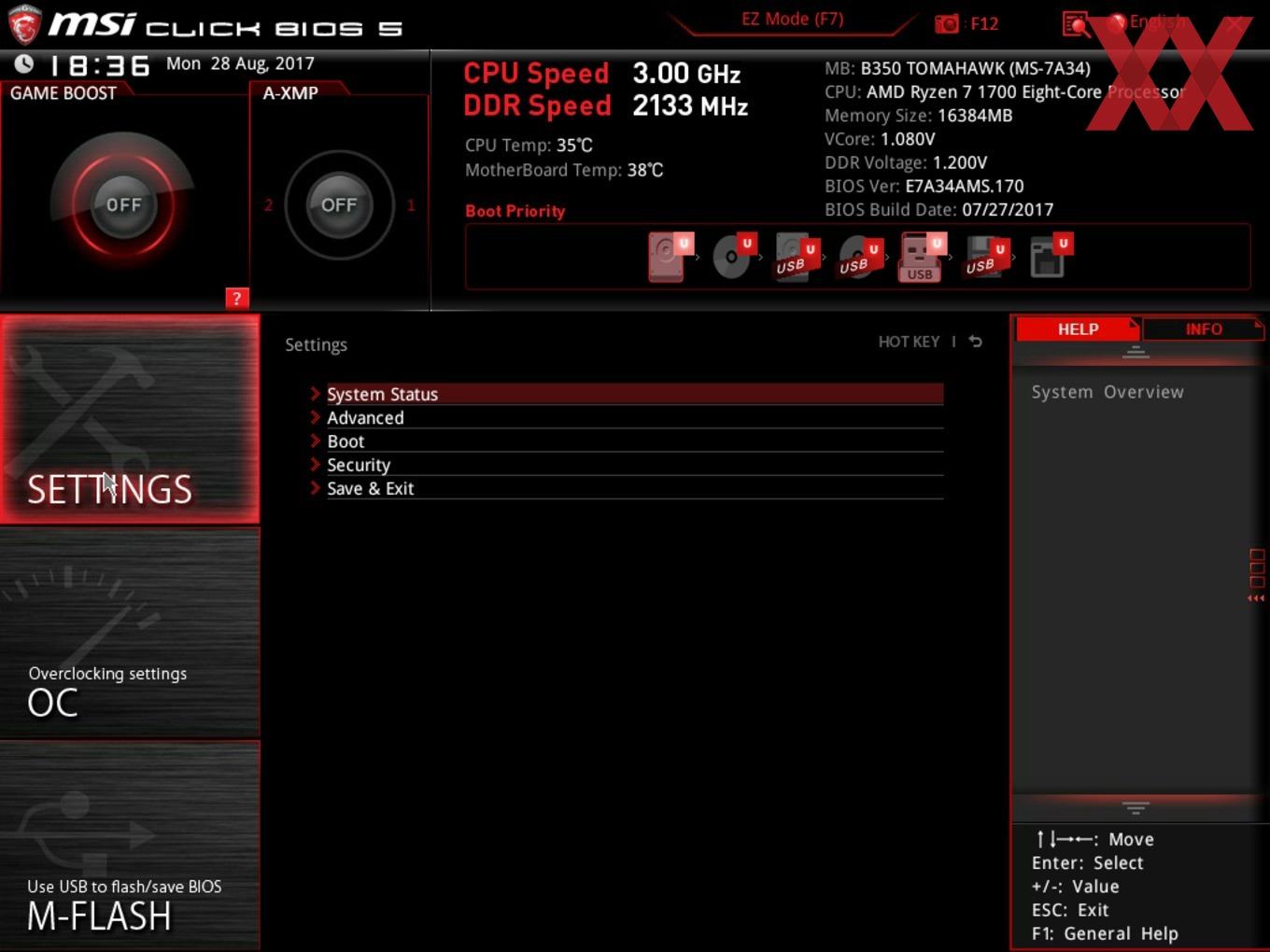Screen dimensions: 1270x952
Task: Click the hard disk boot priority icon
Action: coord(670,256)
